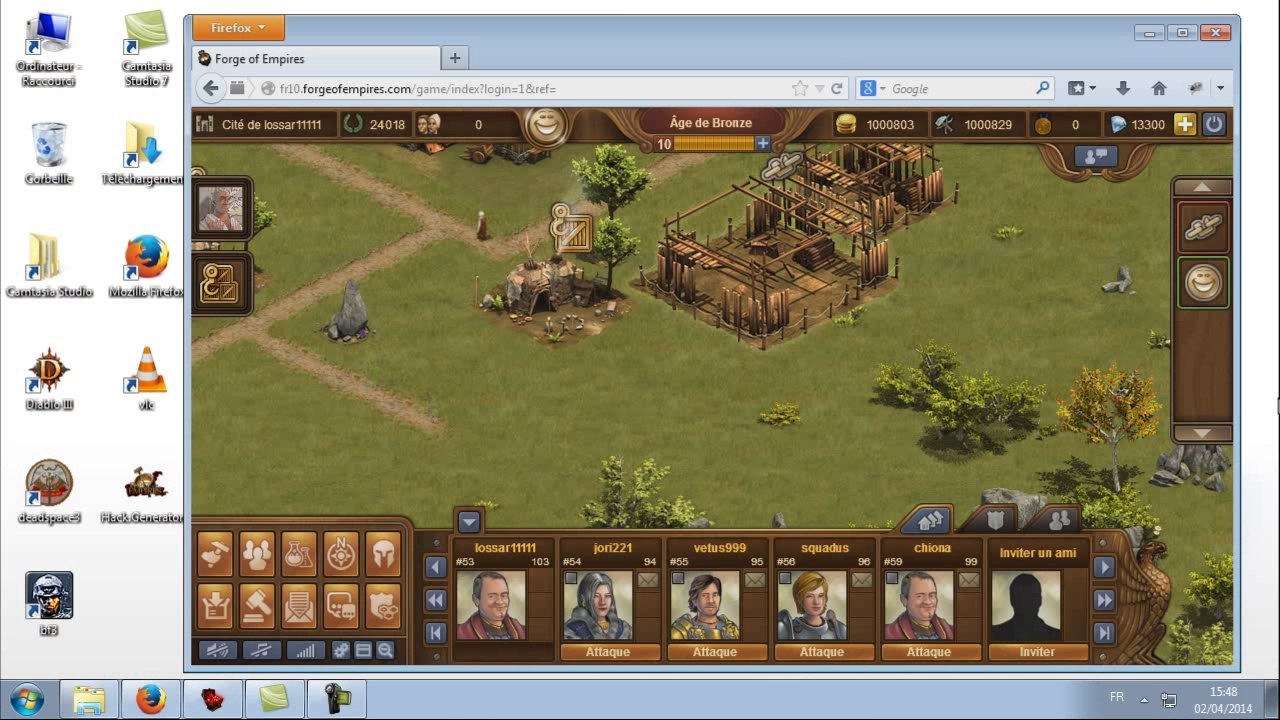This screenshot has height=720, width=1280.
Task: Toggle fullscreen window icon
Action: pyautogui.click(x=363, y=650)
